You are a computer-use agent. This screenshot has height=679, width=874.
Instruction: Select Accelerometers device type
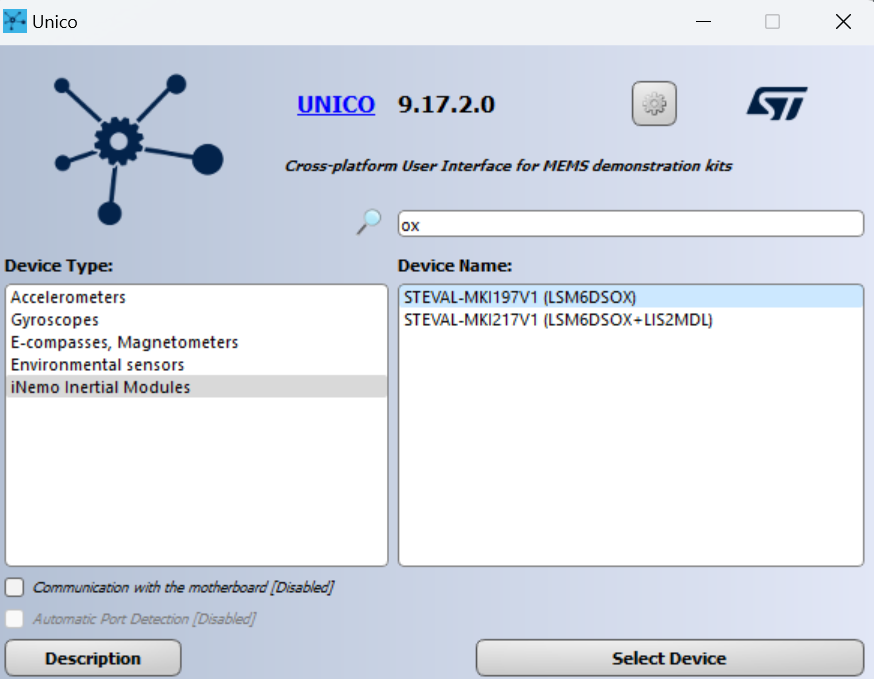[x=196, y=297]
